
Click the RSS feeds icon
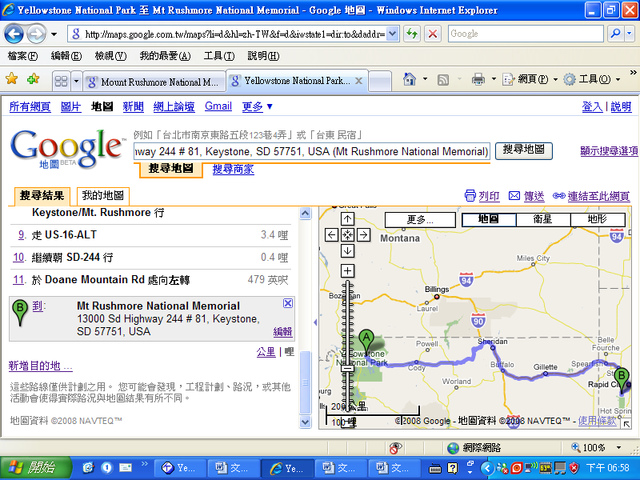pyautogui.click(x=443, y=80)
